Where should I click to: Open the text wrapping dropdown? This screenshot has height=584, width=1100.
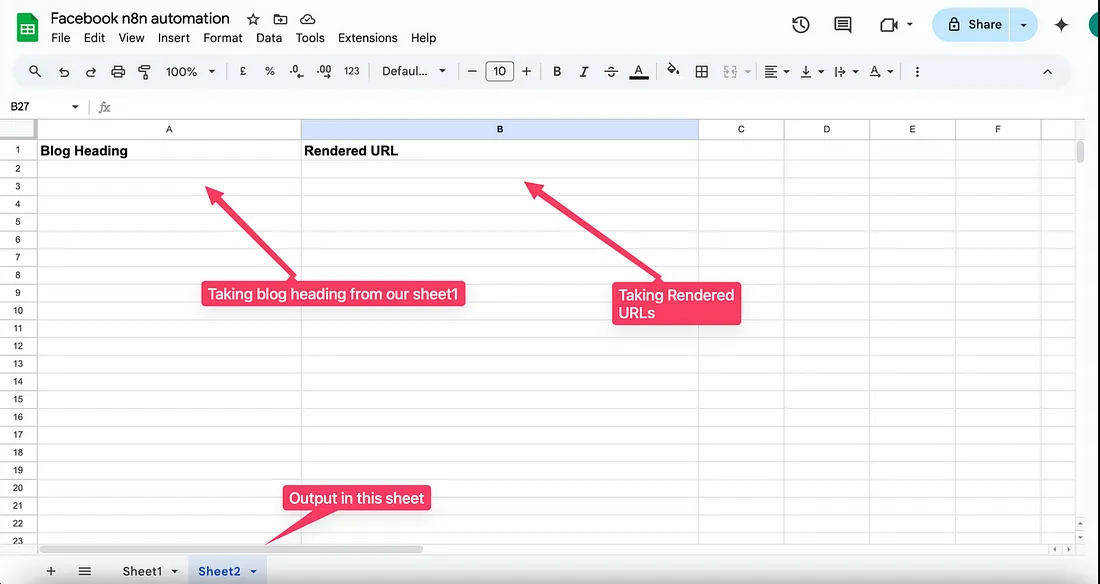point(846,72)
